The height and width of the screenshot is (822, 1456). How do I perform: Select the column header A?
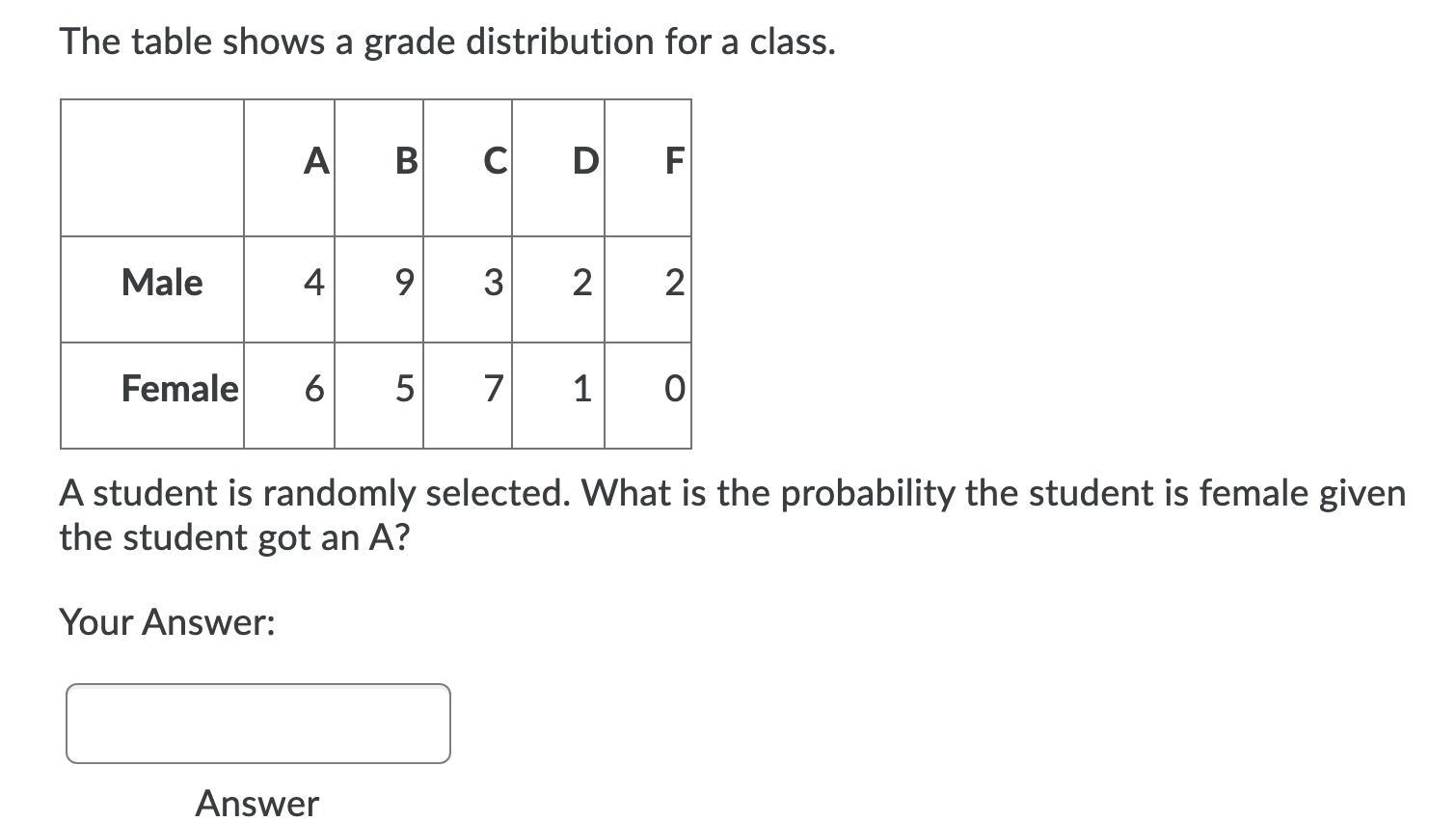(289, 168)
